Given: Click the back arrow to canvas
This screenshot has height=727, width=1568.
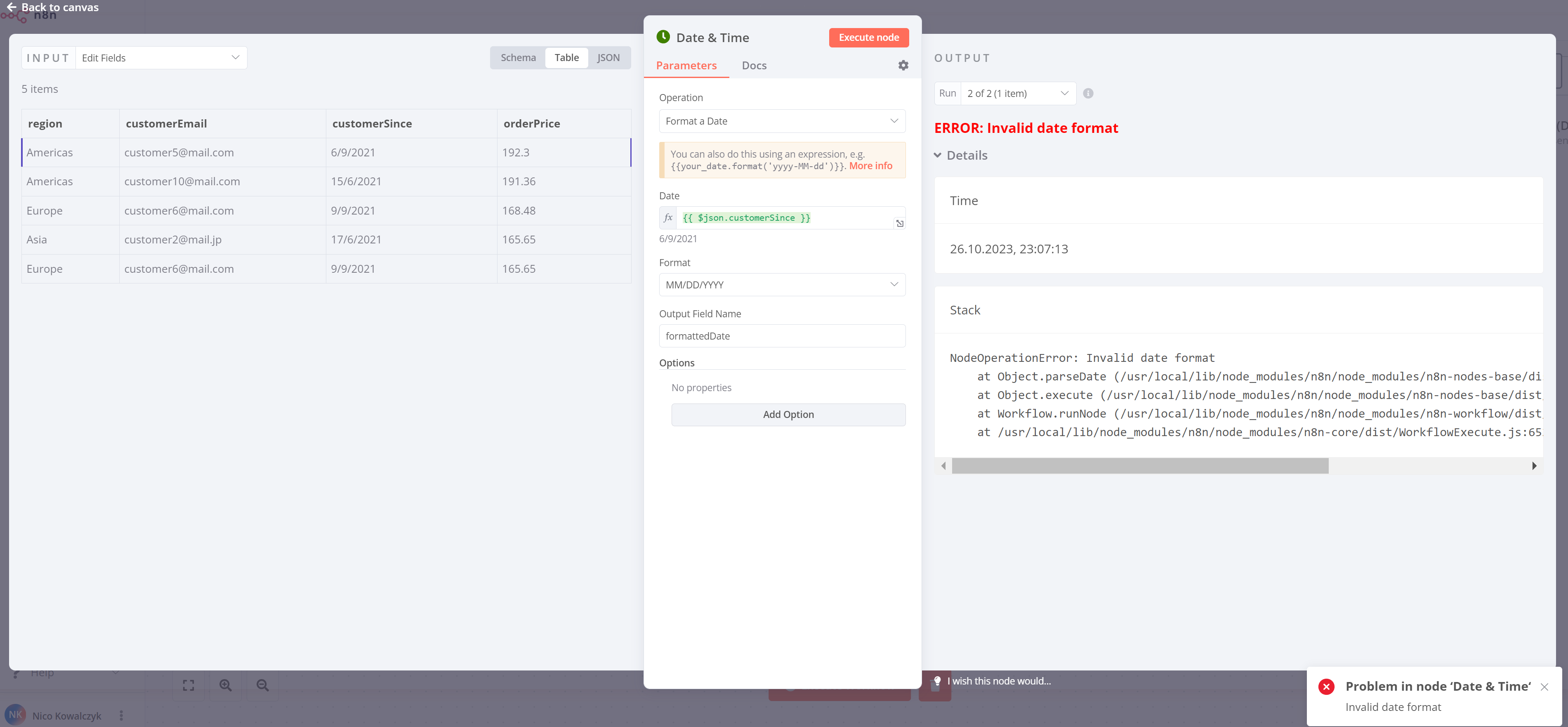Looking at the screenshot, I should point(11,7).
